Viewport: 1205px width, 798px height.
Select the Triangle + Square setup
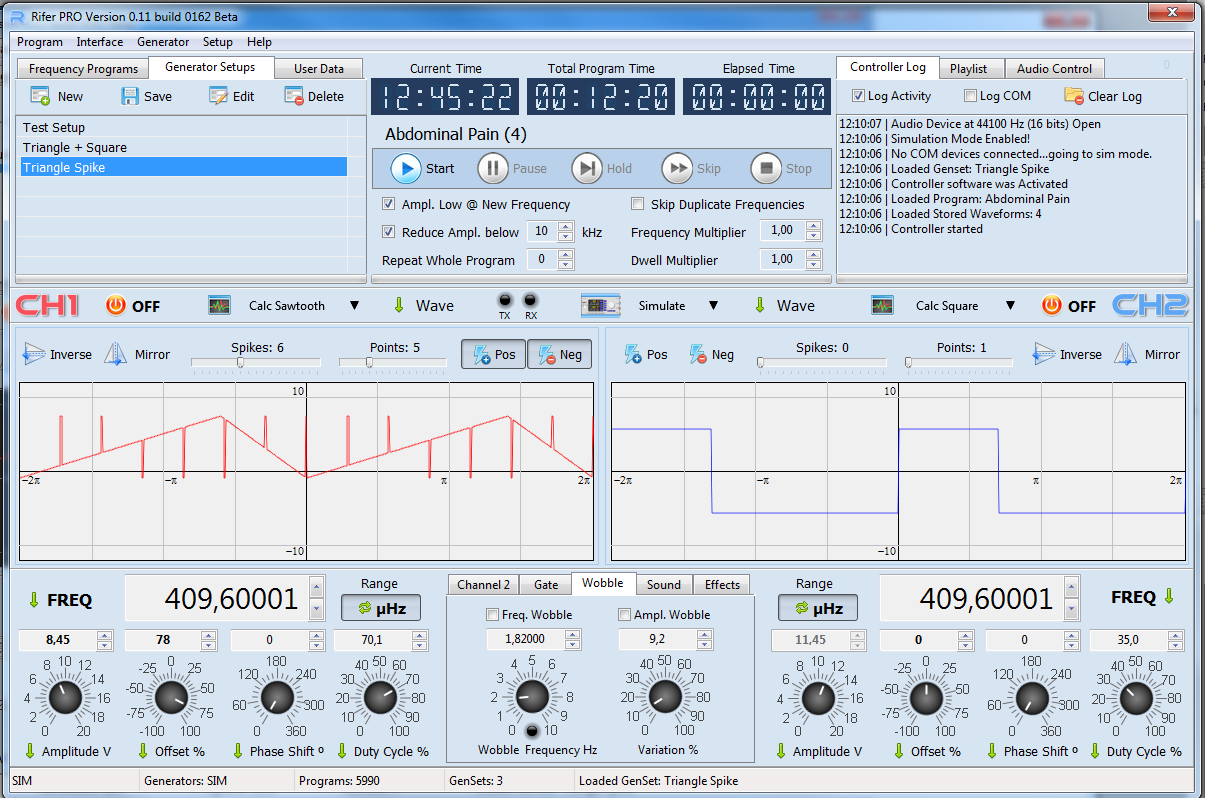coord(184,148)
